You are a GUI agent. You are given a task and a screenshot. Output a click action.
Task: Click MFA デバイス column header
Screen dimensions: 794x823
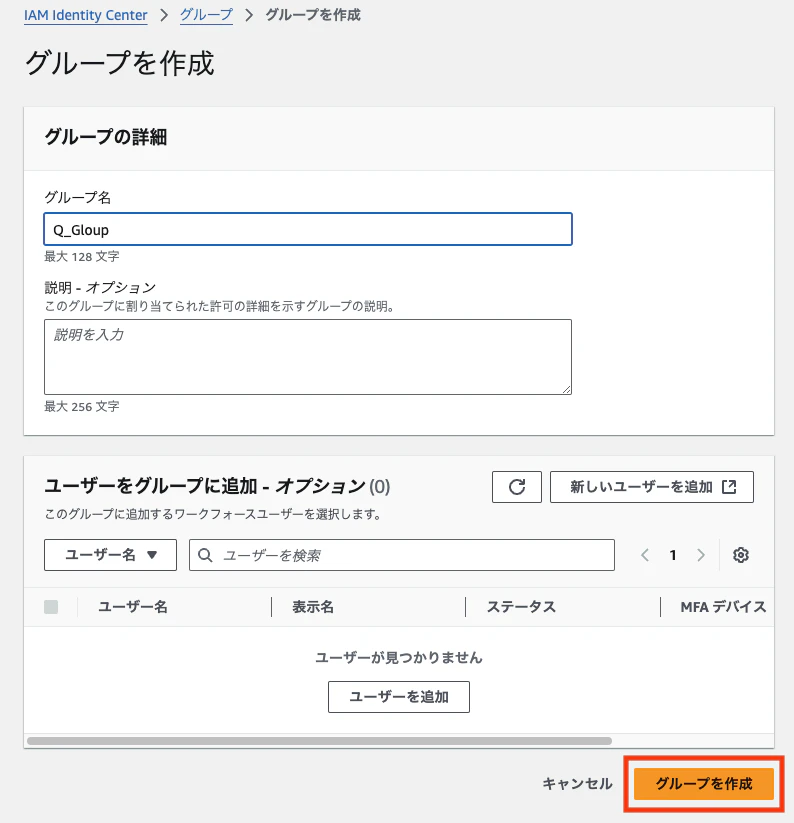click(723, 607)
